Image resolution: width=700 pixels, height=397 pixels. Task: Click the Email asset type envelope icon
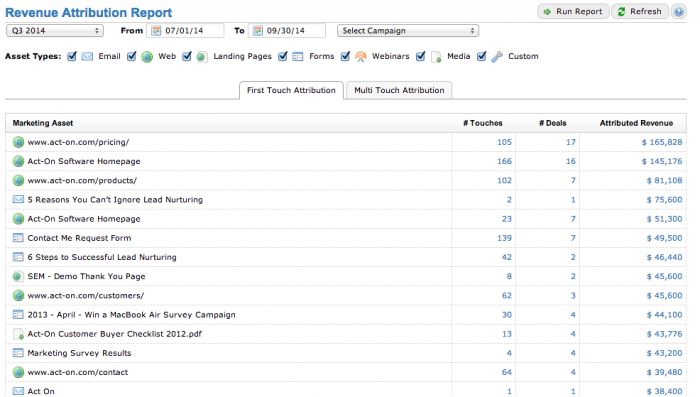tap(87, 56)
